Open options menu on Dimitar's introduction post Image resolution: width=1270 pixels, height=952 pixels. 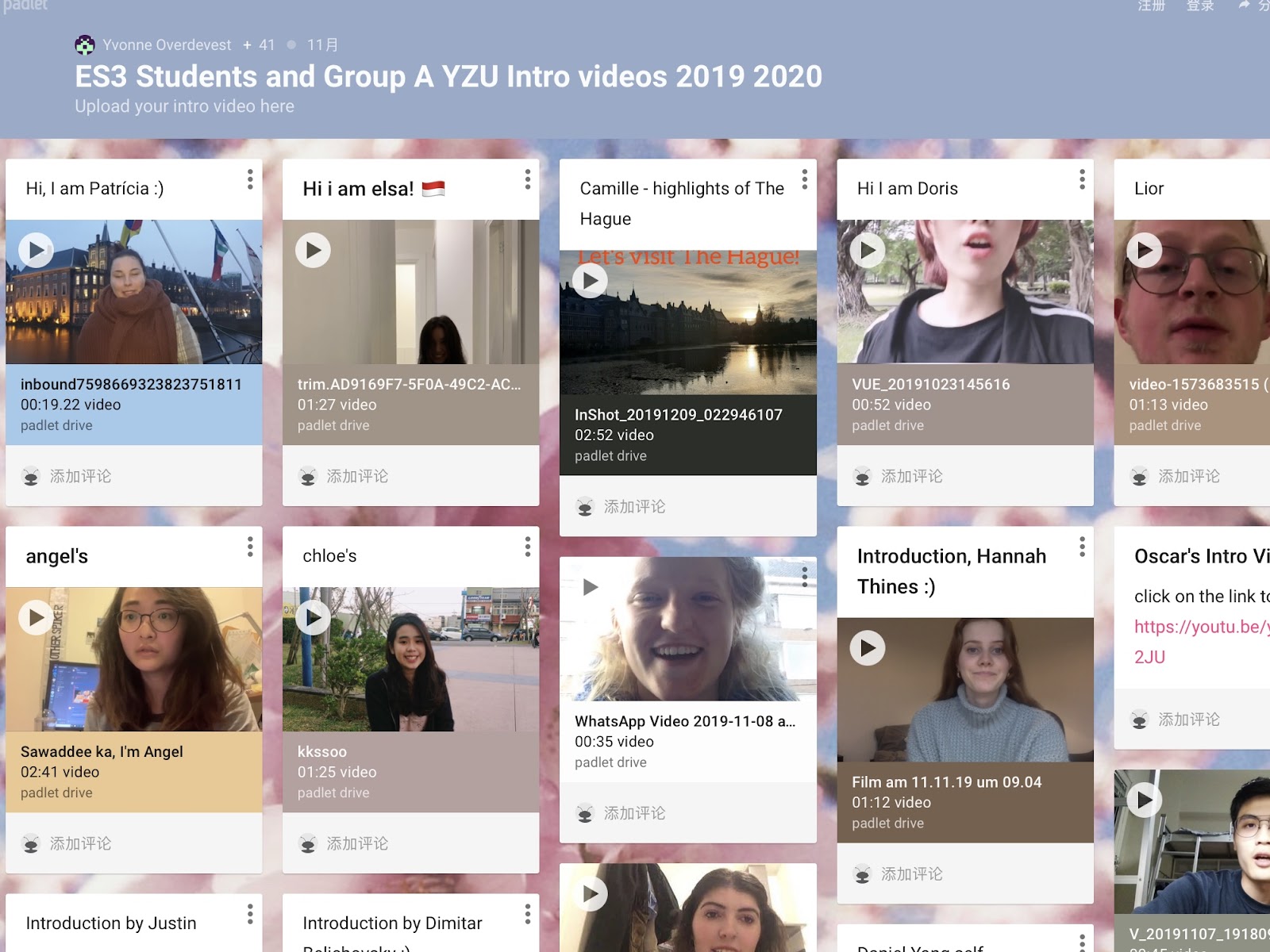pos(527,914)
